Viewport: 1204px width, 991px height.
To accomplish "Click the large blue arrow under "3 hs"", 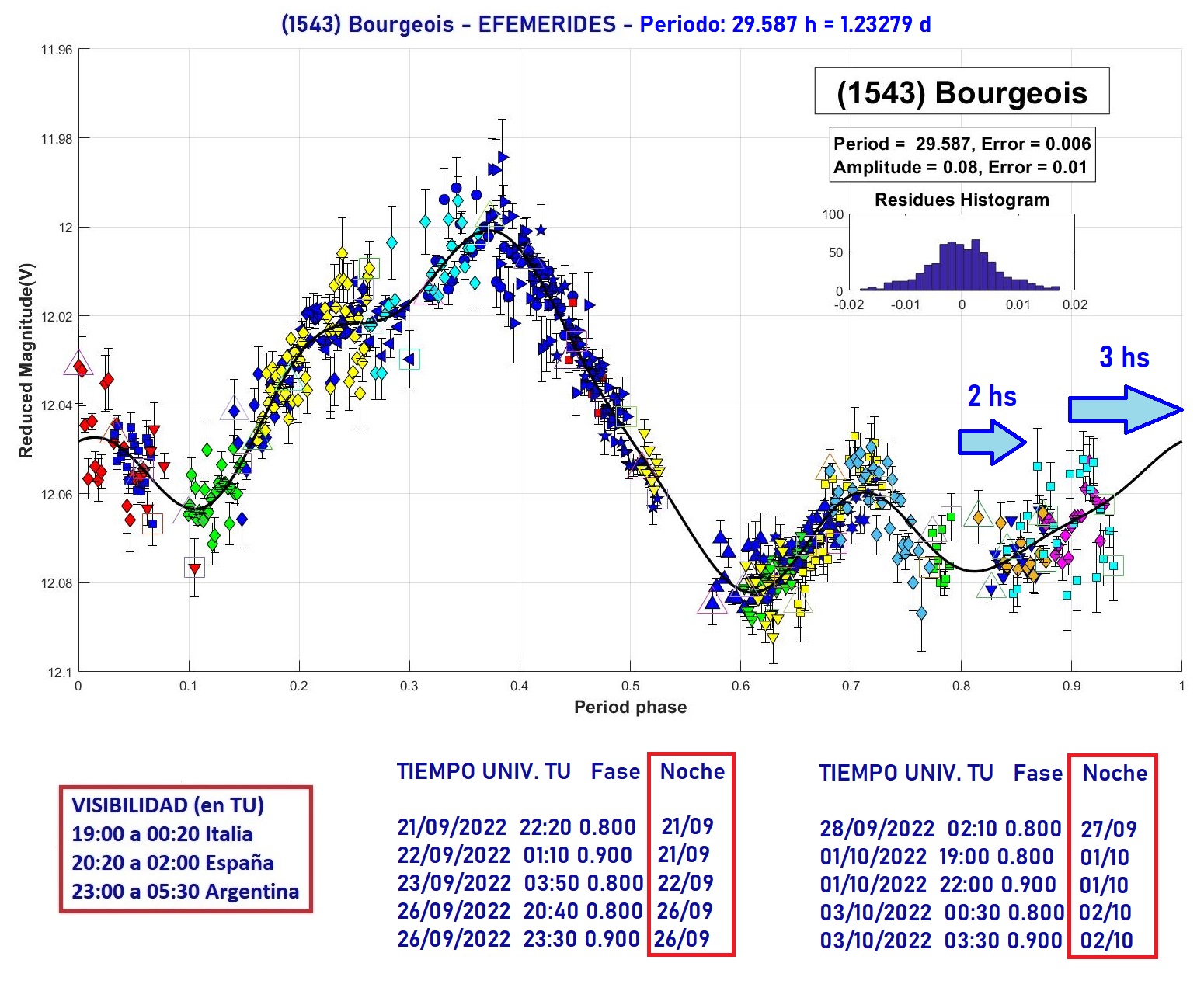I will (x=1124, y=409).
